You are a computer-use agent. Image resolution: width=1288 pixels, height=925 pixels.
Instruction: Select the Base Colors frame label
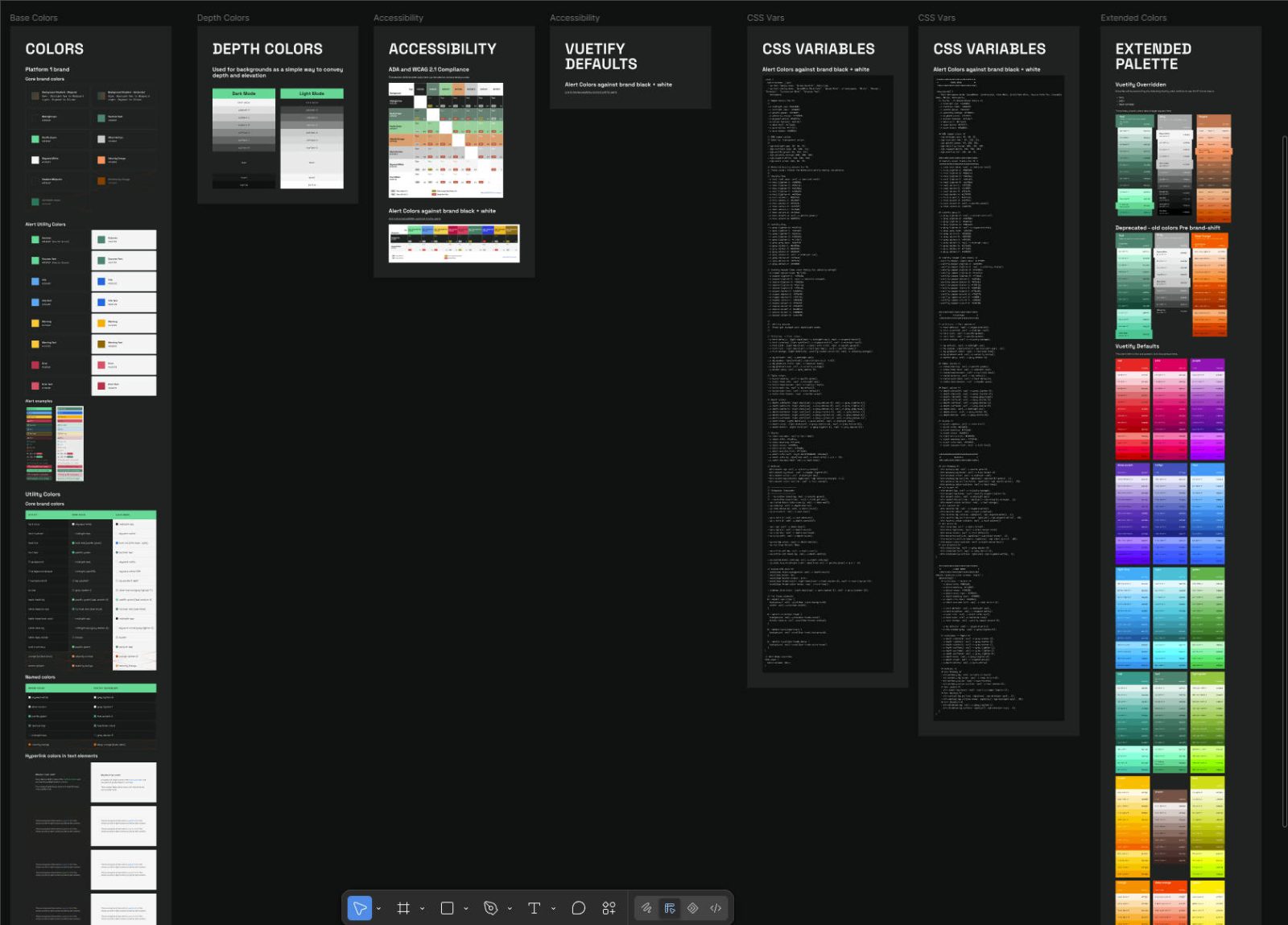34,18
